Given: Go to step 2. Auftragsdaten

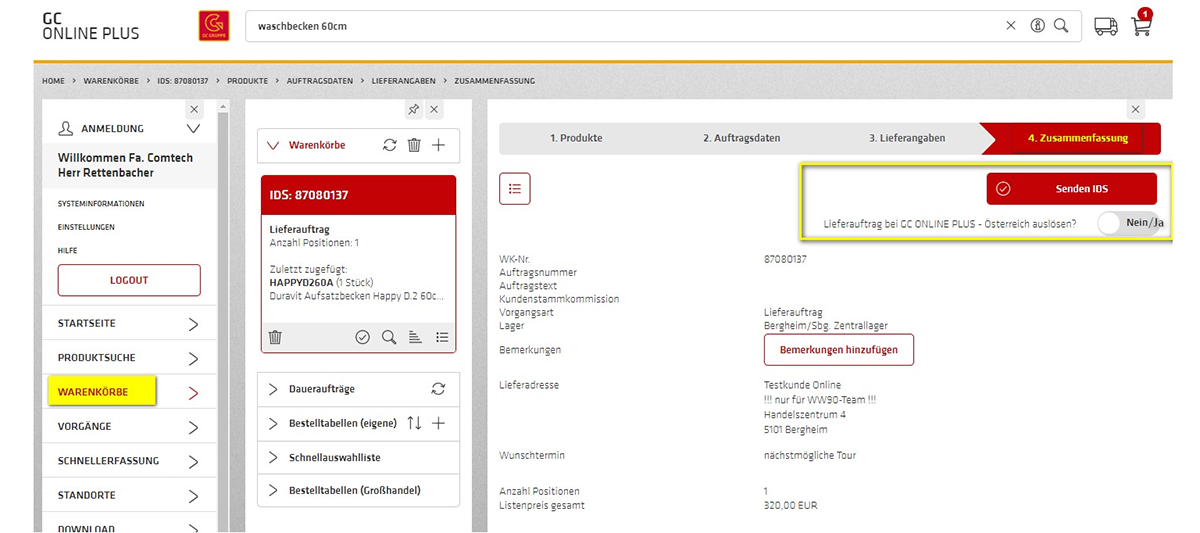Looking at the screenshot, I should (x=741, y=138).
